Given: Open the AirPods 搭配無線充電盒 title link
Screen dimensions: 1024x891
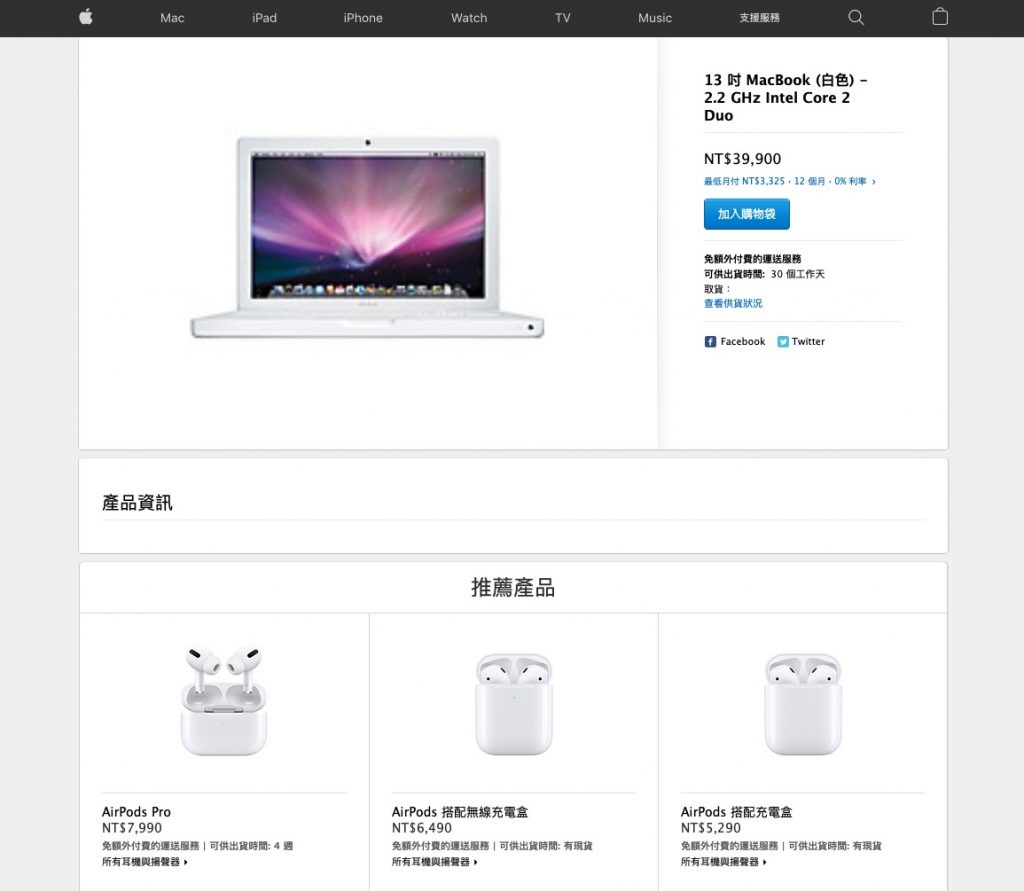Looking at the screenshot, I should point(460,812).
